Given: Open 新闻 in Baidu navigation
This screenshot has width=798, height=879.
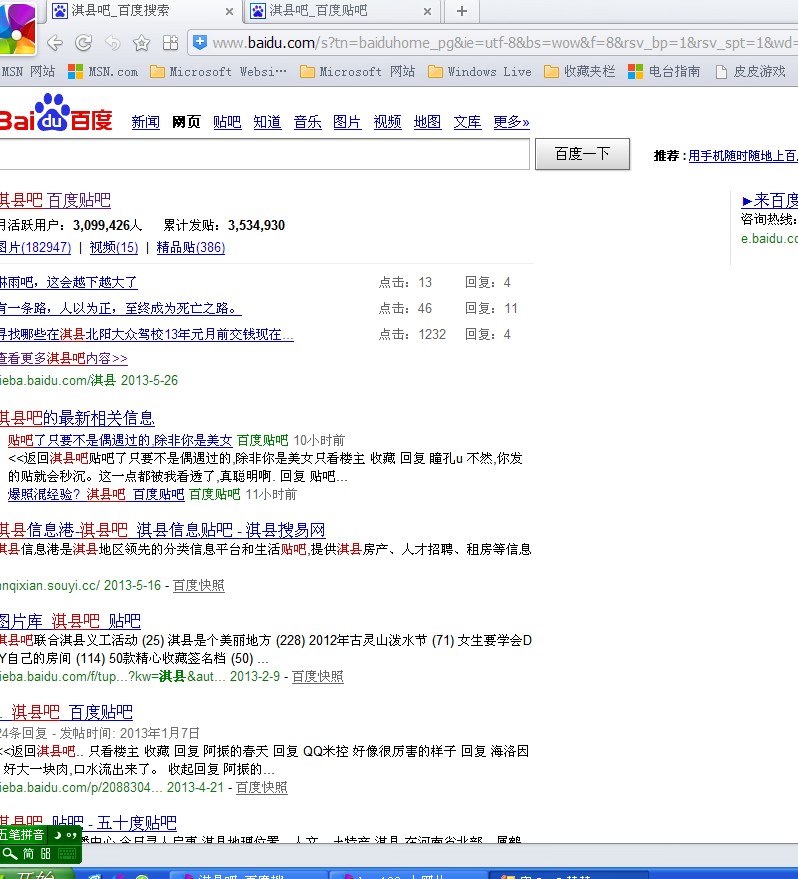Looking at the screenshot, I should [146, 122].
